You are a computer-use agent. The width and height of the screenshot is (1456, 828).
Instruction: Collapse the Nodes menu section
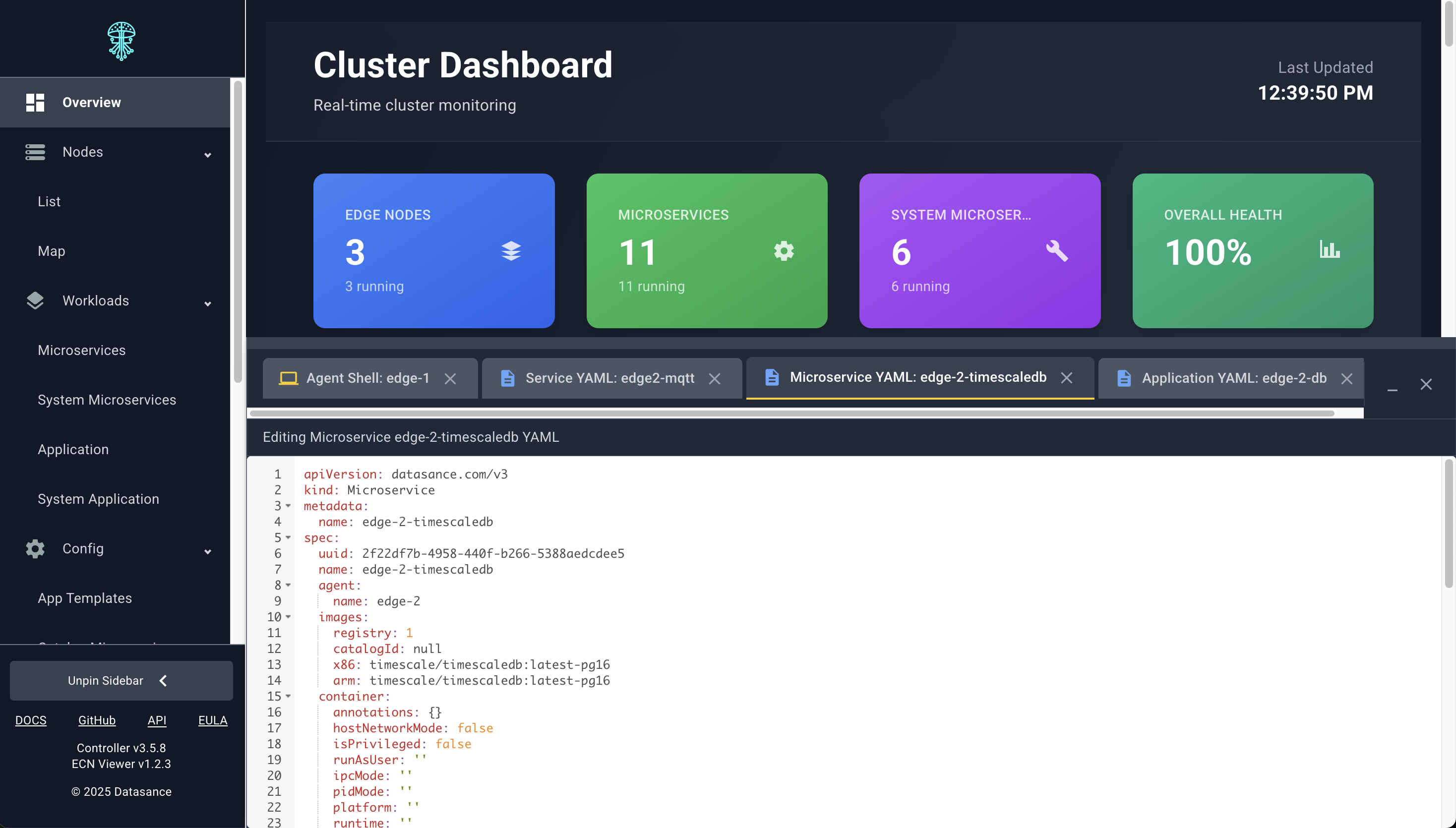tap(208, 155)
